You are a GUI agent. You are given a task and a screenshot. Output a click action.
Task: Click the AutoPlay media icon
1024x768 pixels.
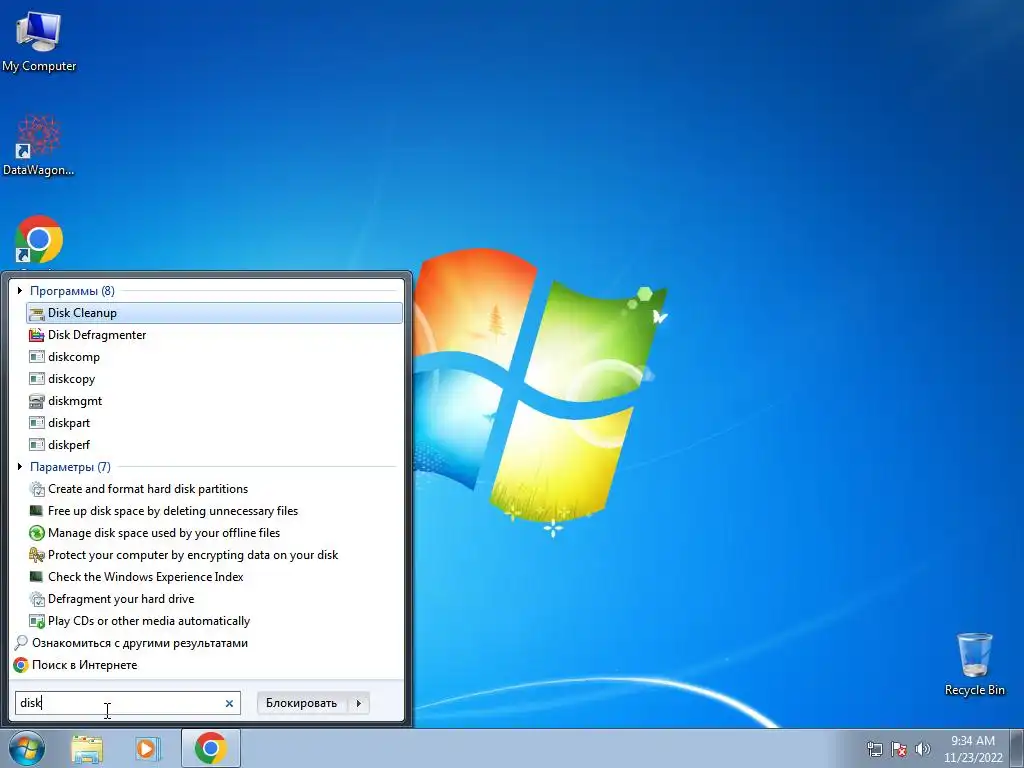pyautogui.click(x=37, y=621)
